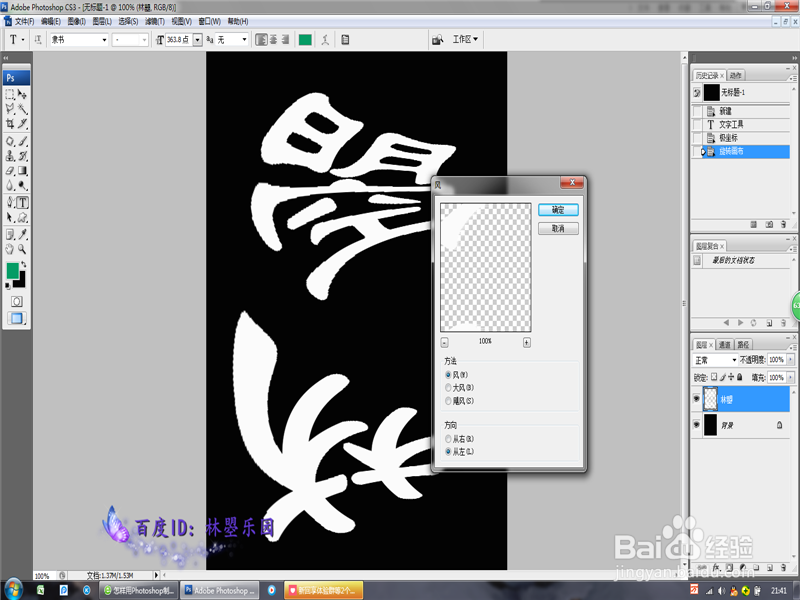Select the Custom Shape tool
The width and height of the screenshot is (800, 600).
click(x=22, y=218)
